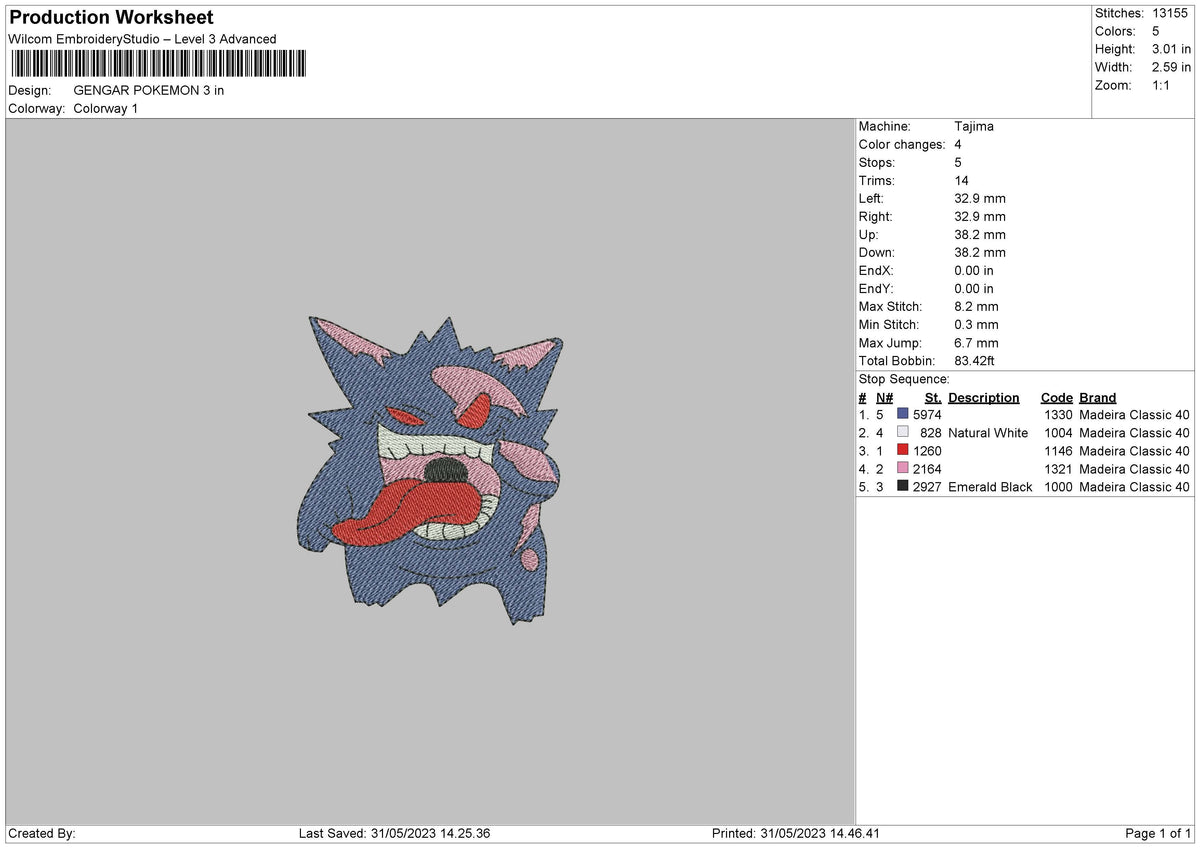Click the EndX value 0.00 in

click(974, 270)
